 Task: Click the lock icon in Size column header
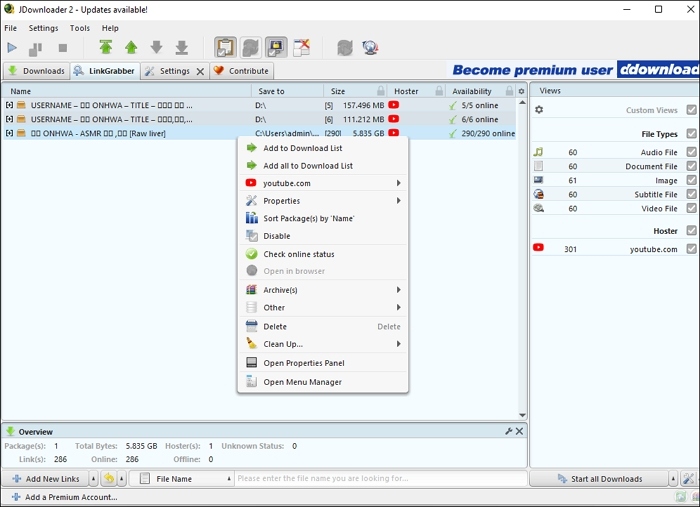pyautogui.click(x=381, y=91)
